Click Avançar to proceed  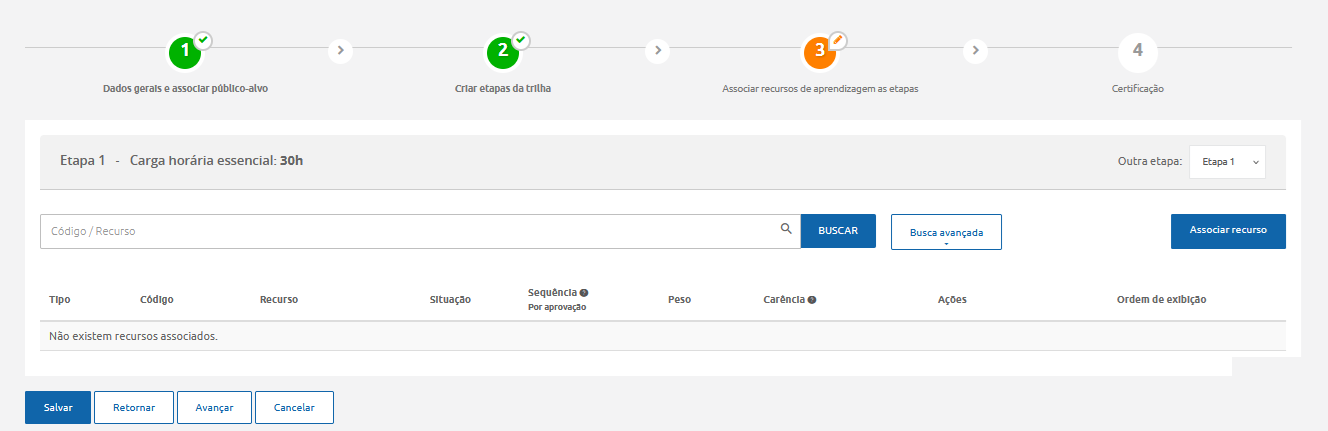point(214,408)
